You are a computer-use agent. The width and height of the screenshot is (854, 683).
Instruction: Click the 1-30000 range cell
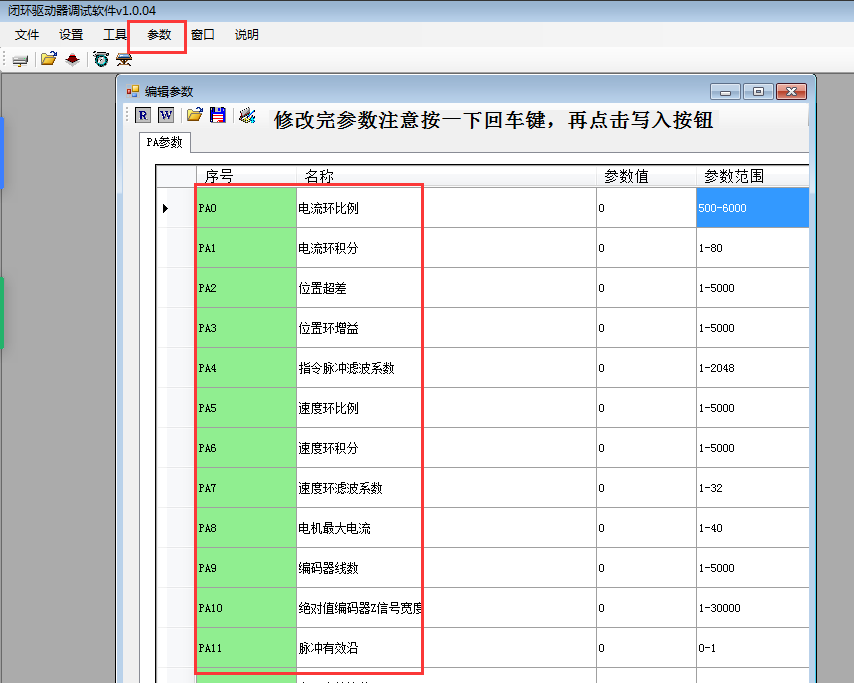(752, 608)
